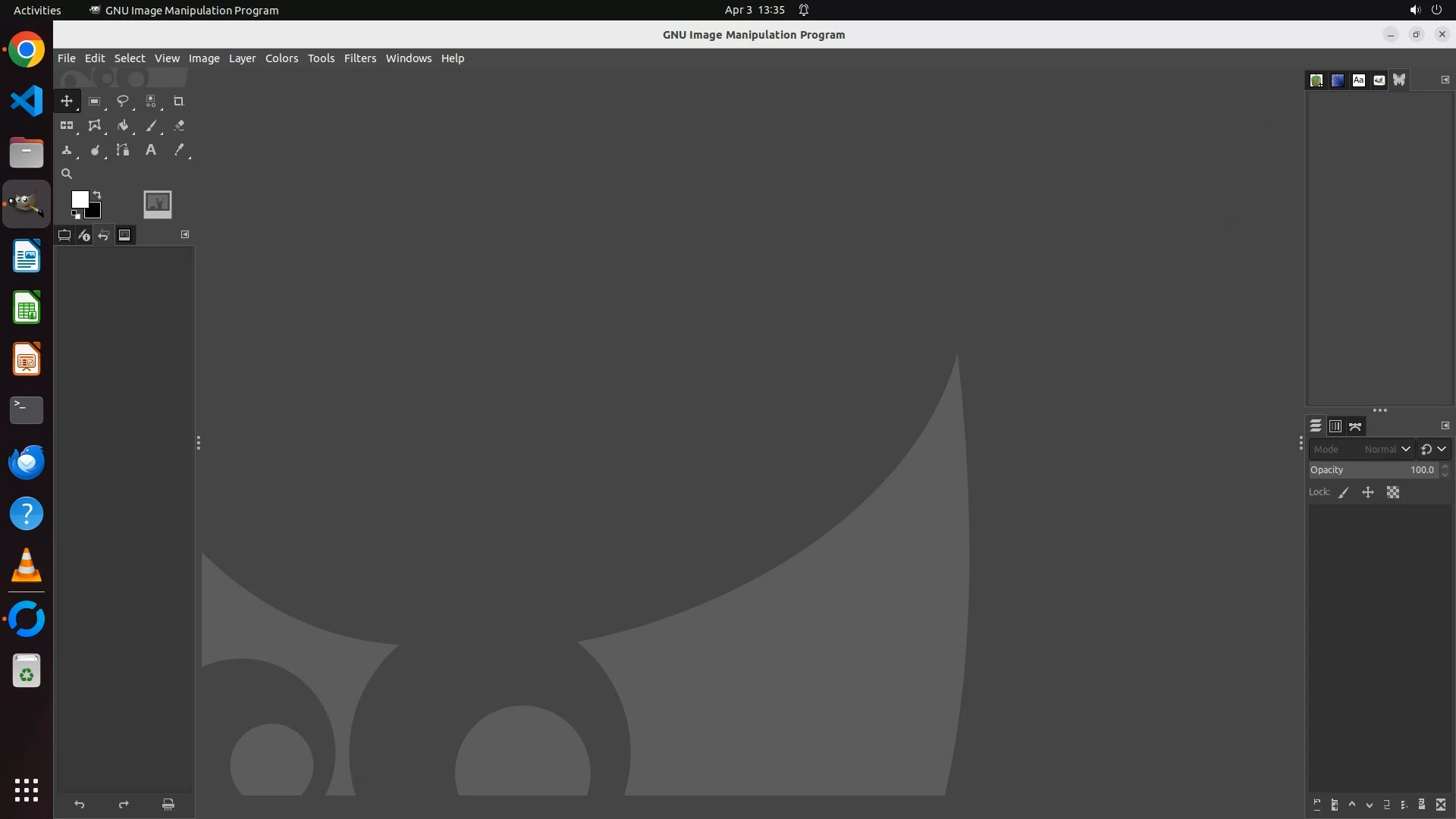
Task: Open blend mode group switch dropdown
Action: coord(1433,449)
